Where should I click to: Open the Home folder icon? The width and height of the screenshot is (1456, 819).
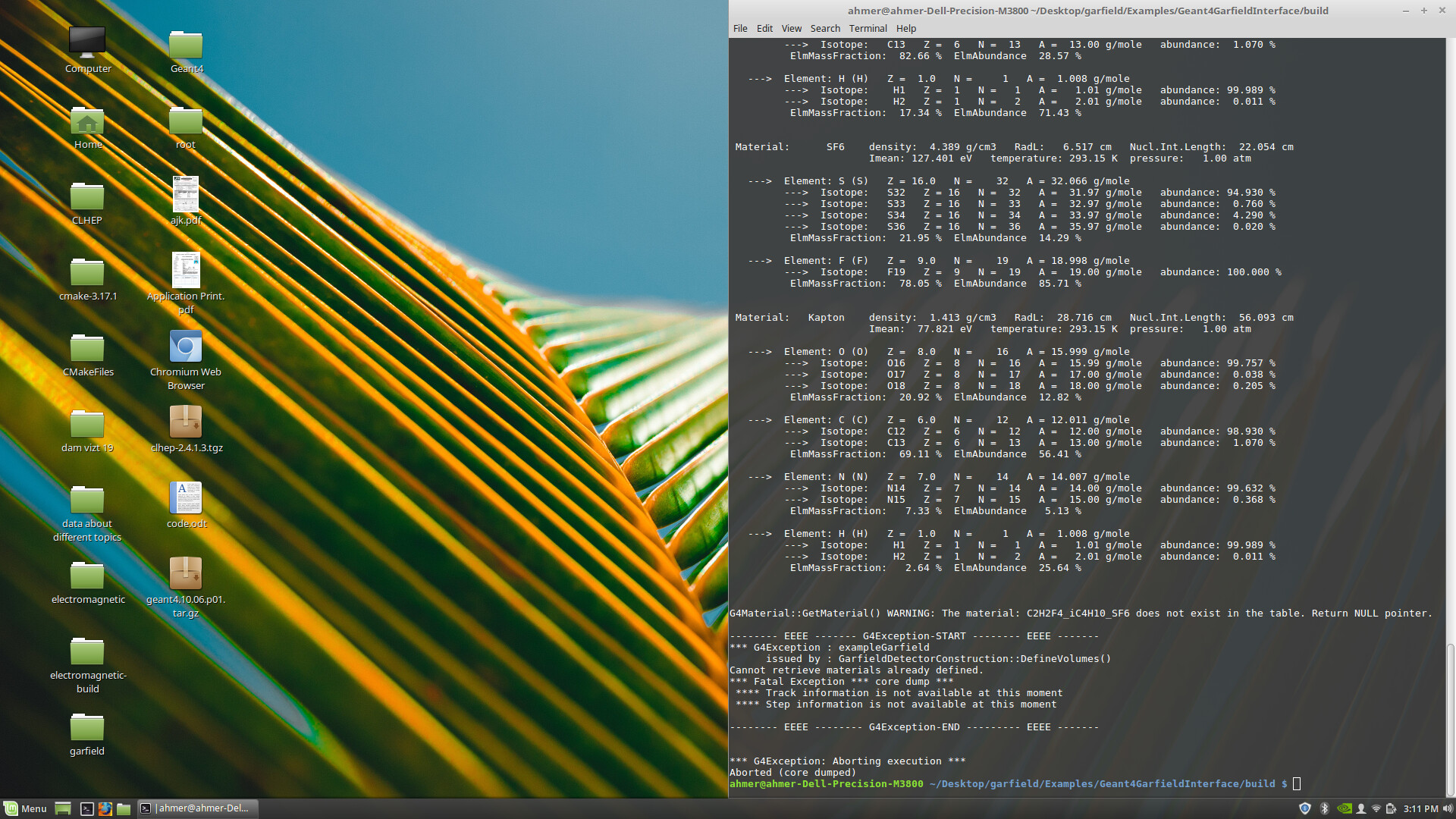tap(87, 126)
